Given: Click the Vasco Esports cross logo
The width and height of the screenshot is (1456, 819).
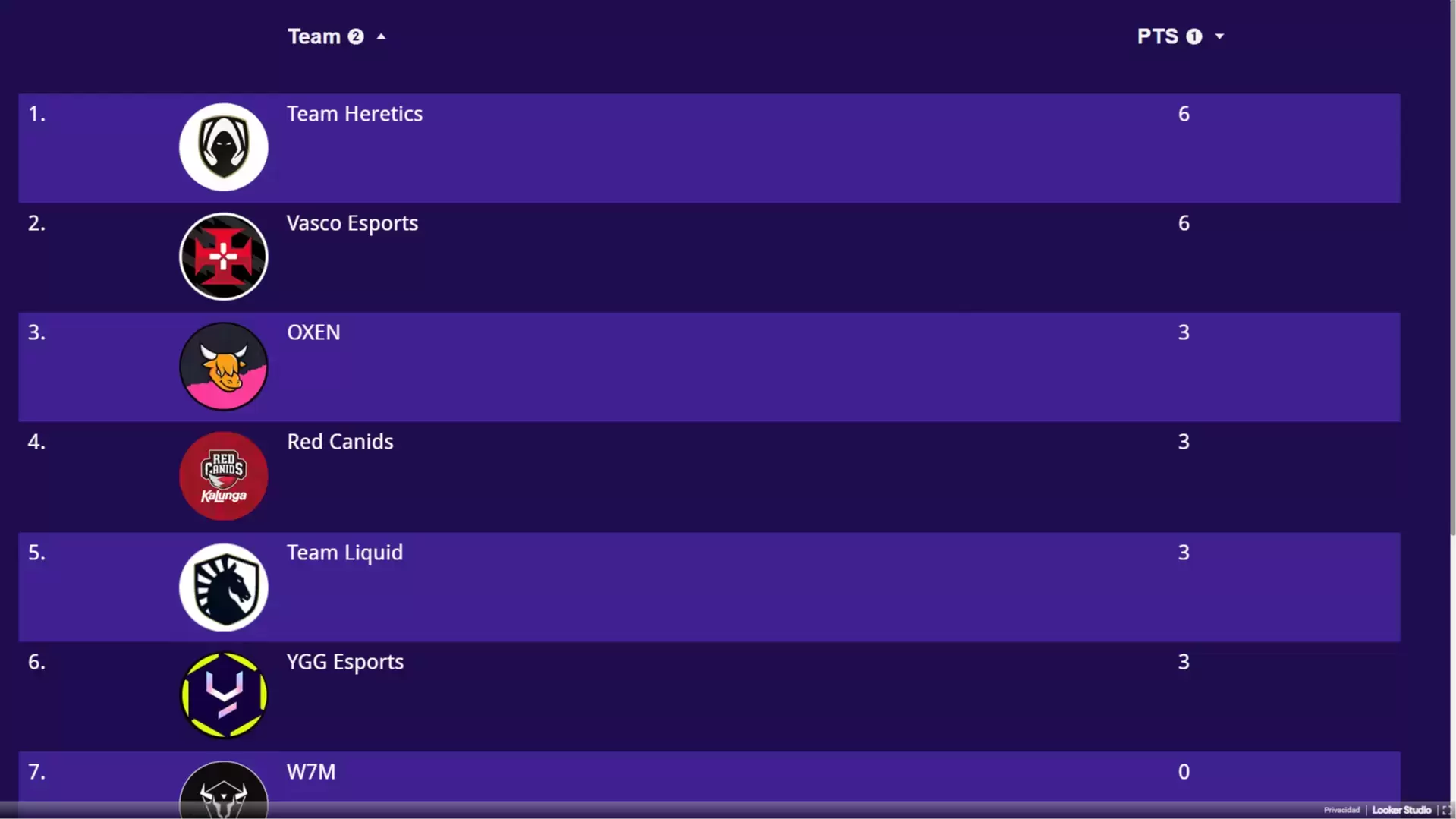Looking at the screenshot, I should pos(223,257).
